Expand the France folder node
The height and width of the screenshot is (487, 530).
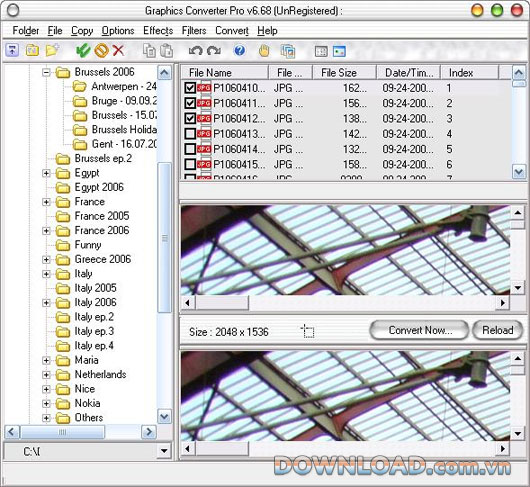pos(46,202)
